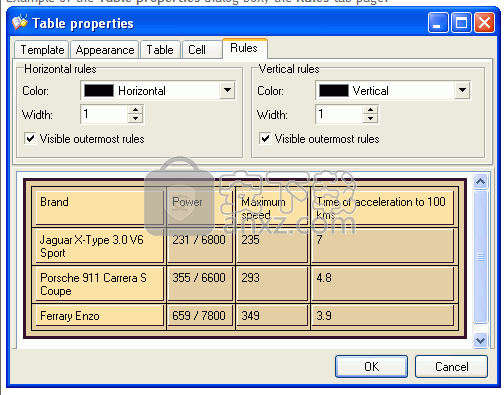Click the black Horizontal color swatch
Image resolution: width=504 pixels, height=395 pixels.
coord(99,91)
